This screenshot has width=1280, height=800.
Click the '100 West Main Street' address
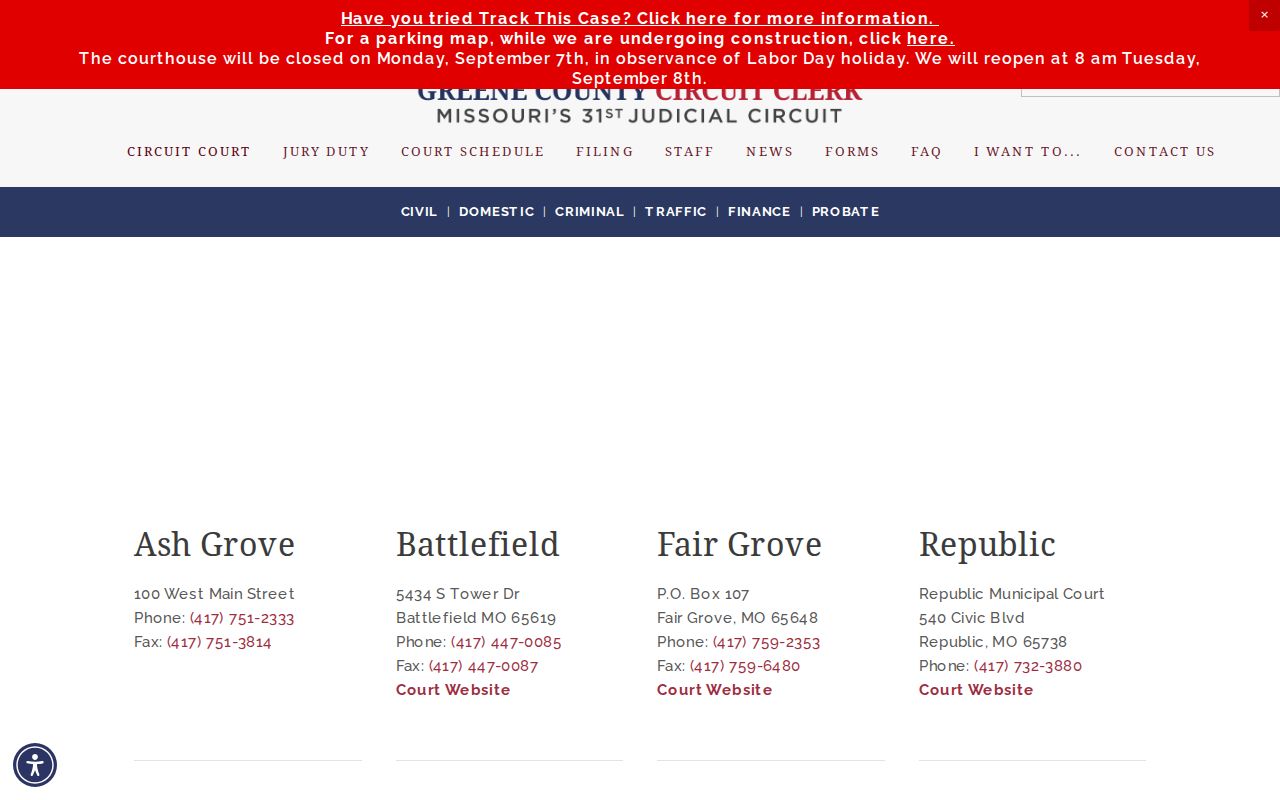[214, 594]
